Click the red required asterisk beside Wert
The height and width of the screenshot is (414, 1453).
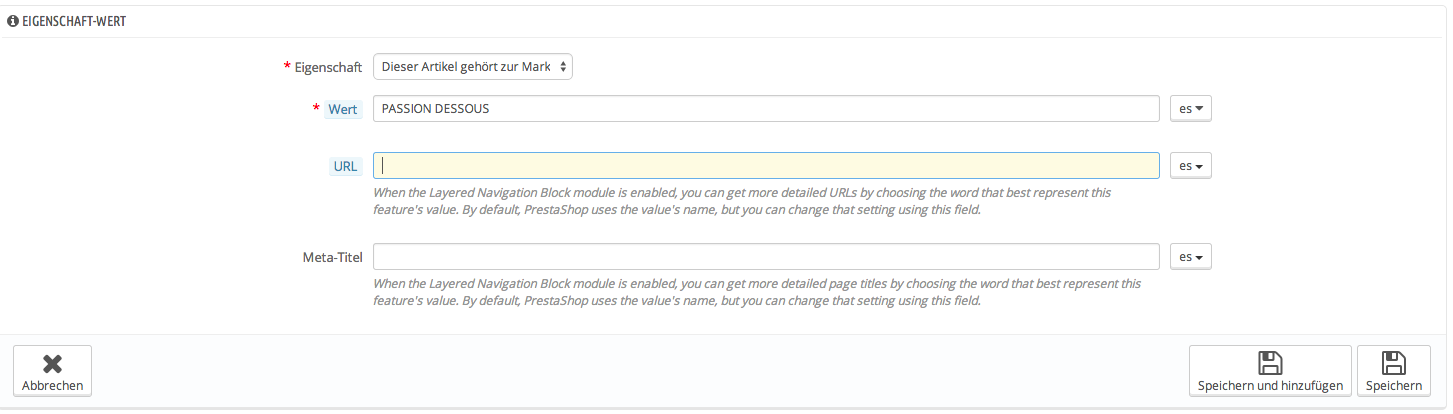coord(317,108)
